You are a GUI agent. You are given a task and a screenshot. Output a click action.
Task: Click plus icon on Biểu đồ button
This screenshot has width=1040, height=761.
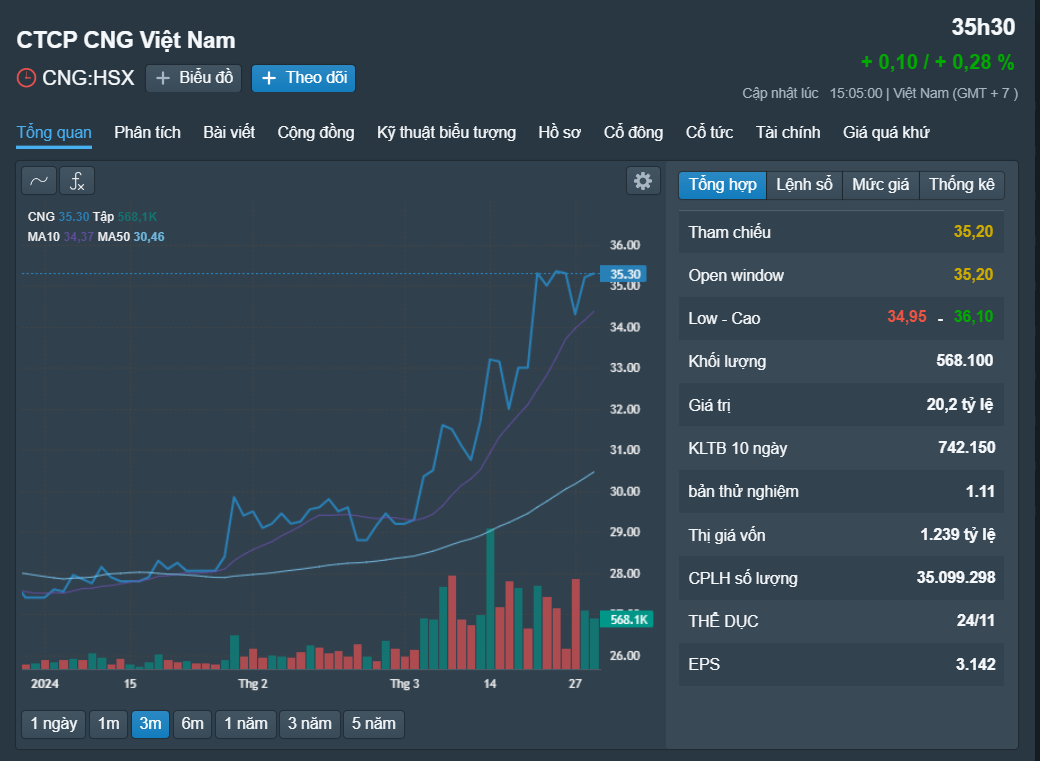pos(162,78)
